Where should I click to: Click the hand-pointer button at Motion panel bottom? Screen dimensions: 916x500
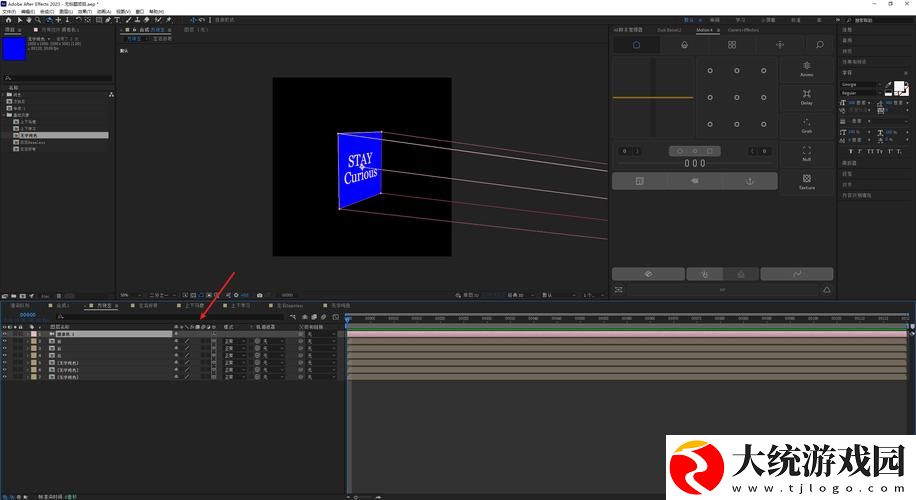705,274
